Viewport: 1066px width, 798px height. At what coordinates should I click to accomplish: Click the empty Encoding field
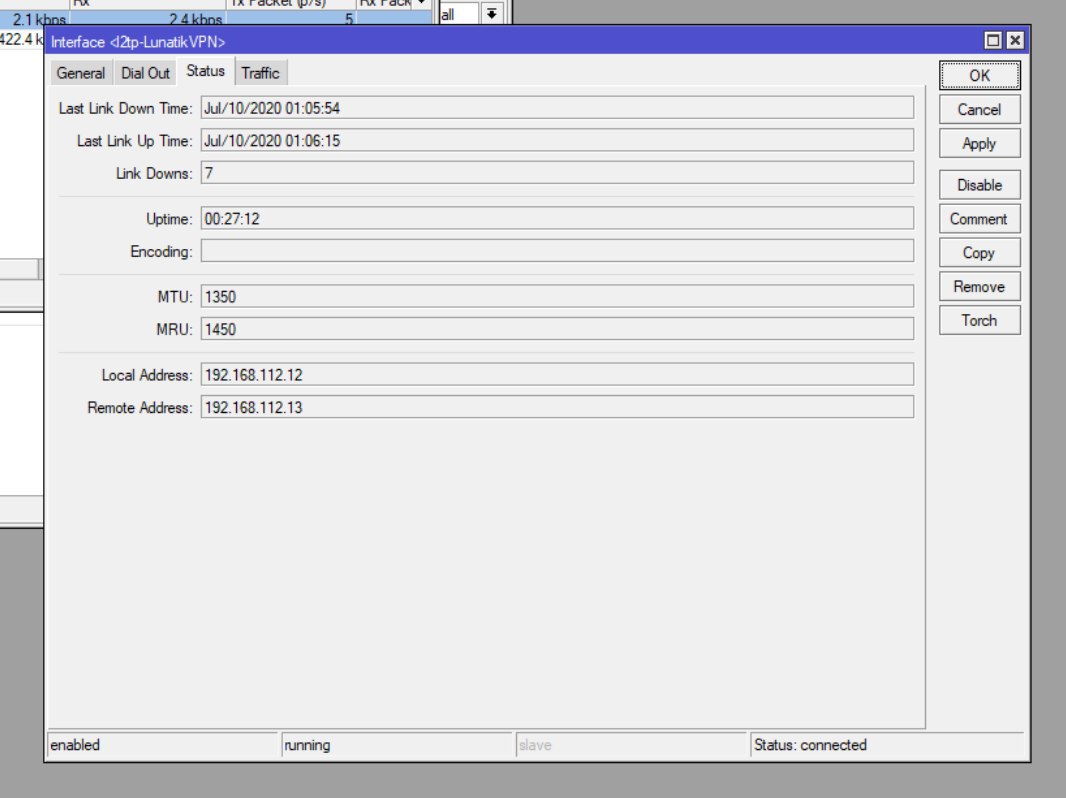tap(557, 251)
